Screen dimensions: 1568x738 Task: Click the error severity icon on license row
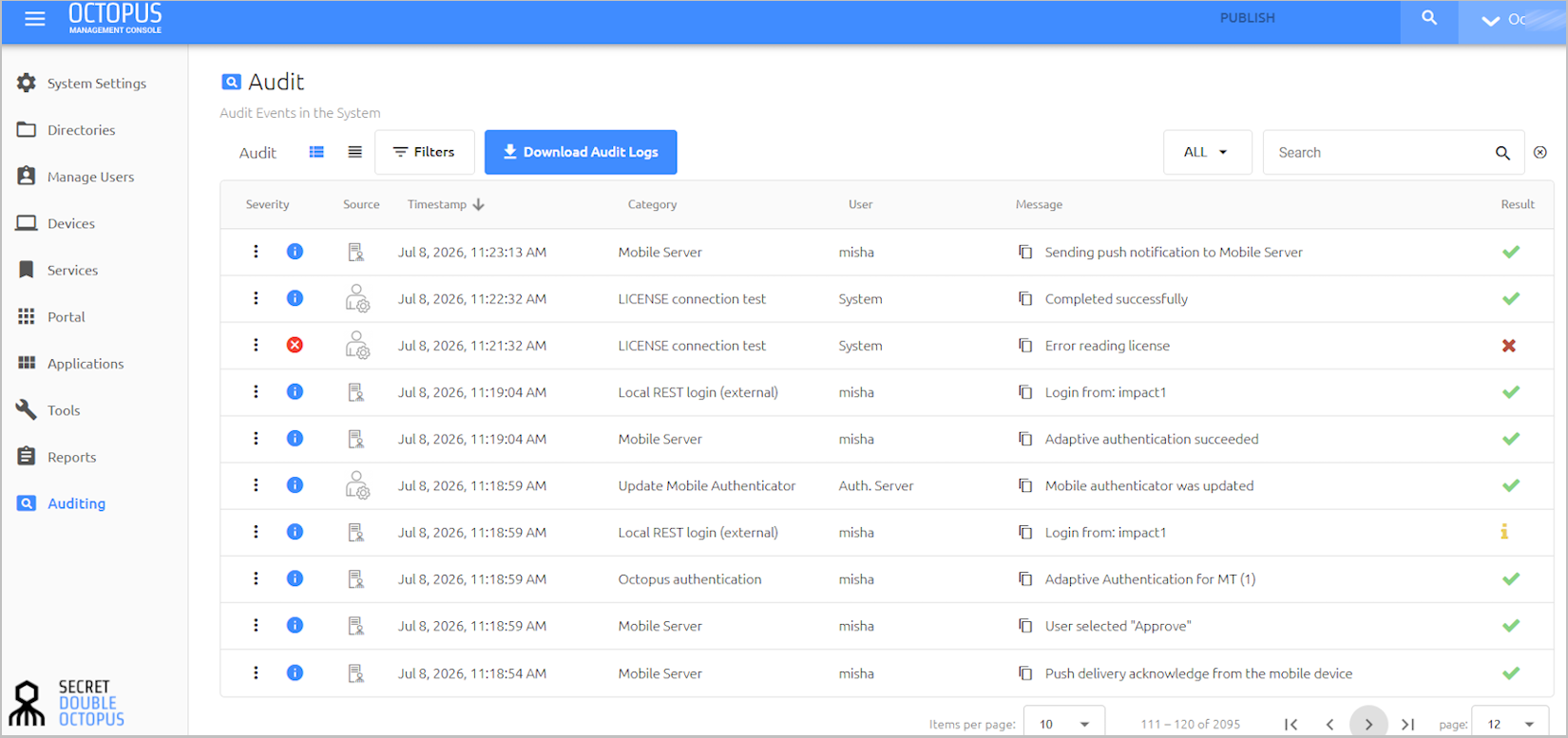(x=295, y=345)
